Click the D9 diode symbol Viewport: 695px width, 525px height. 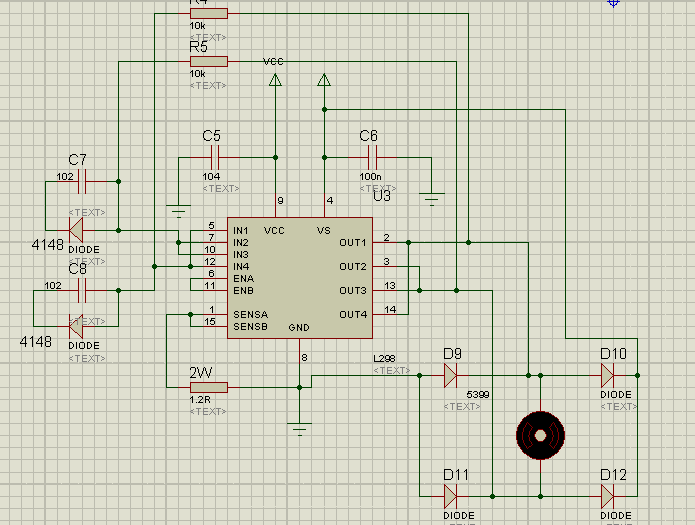tap(450, 376)
